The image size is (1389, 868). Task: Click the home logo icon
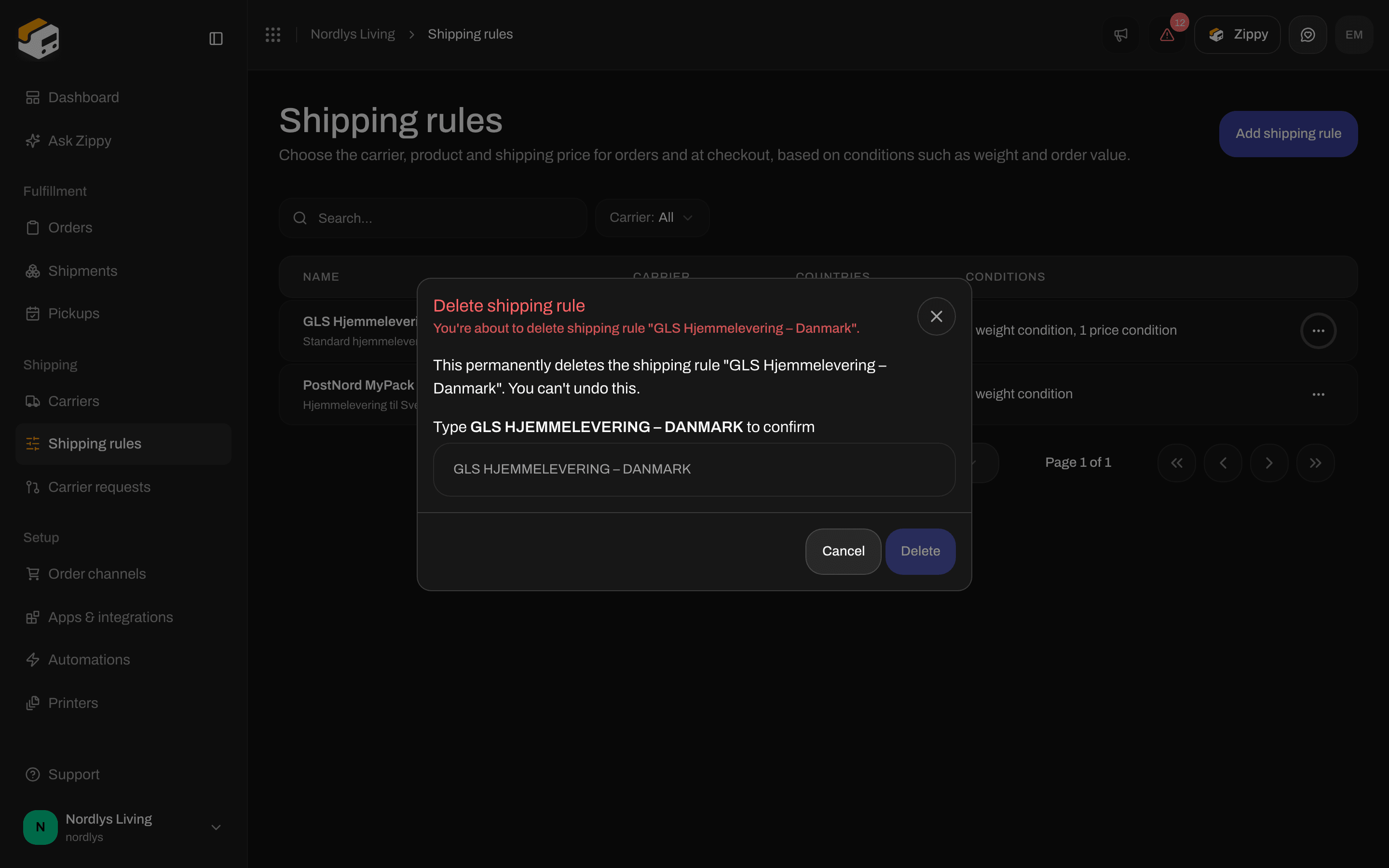pyautogui.click(x=39, y=38)
